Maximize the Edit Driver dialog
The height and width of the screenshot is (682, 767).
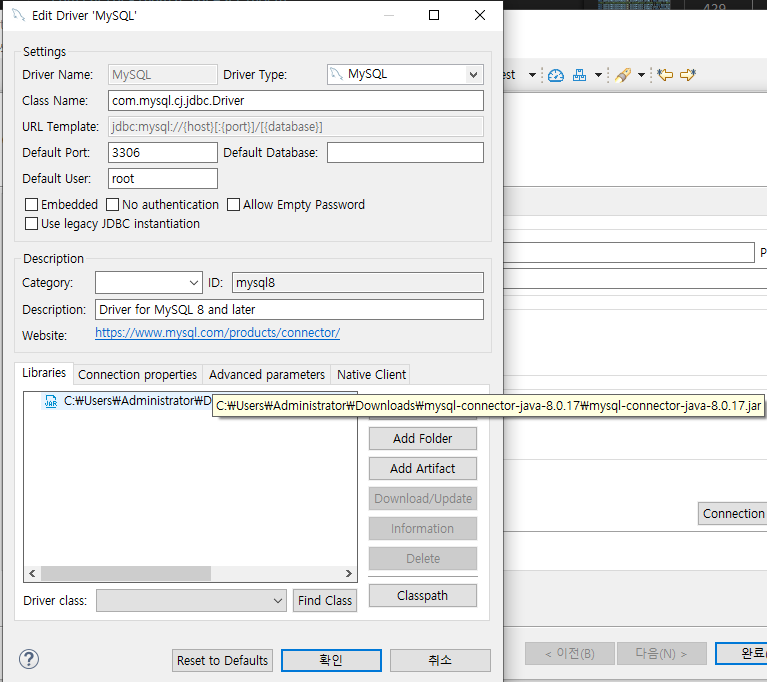coord(433,15)
